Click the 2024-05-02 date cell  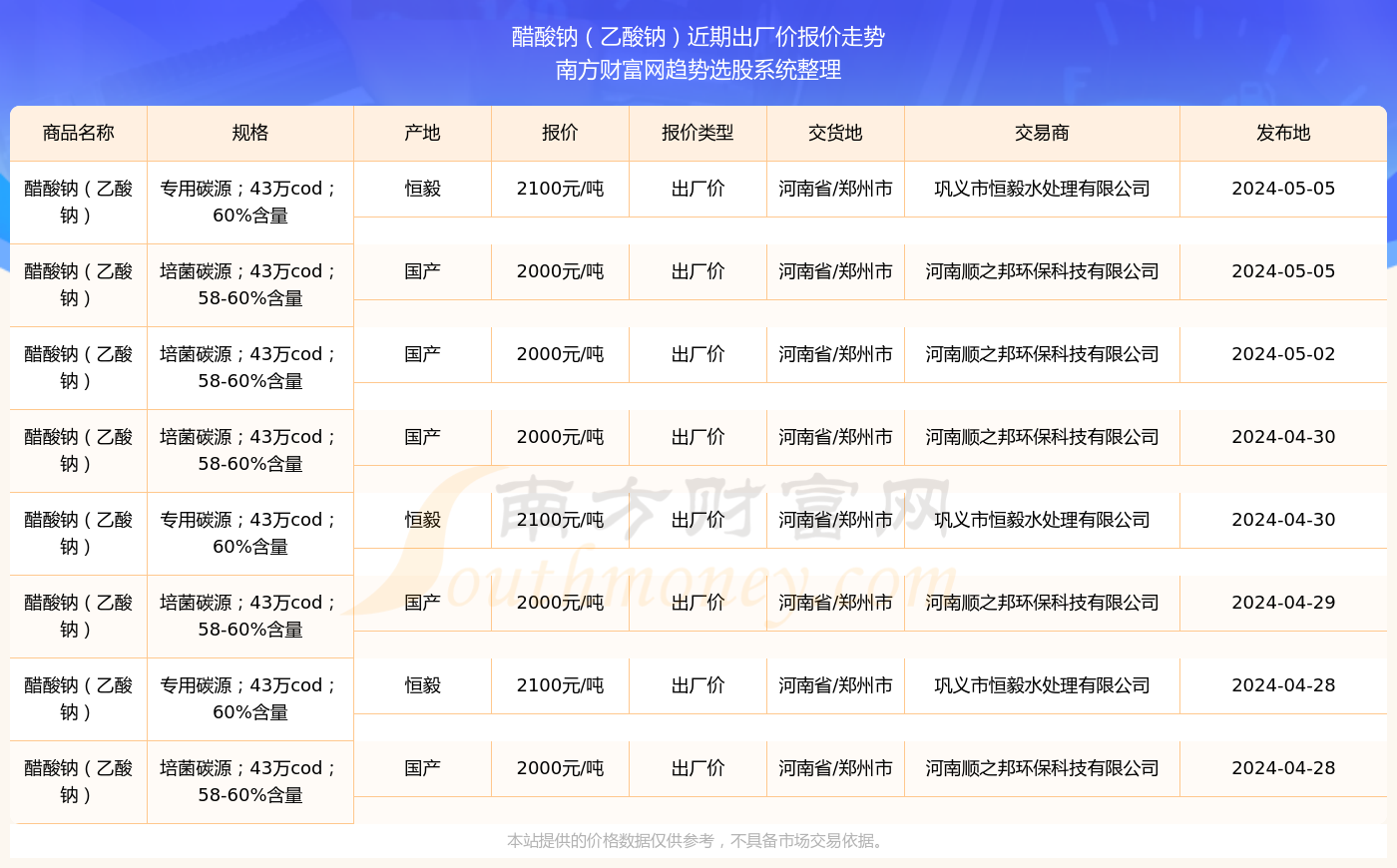[1283, 354]
